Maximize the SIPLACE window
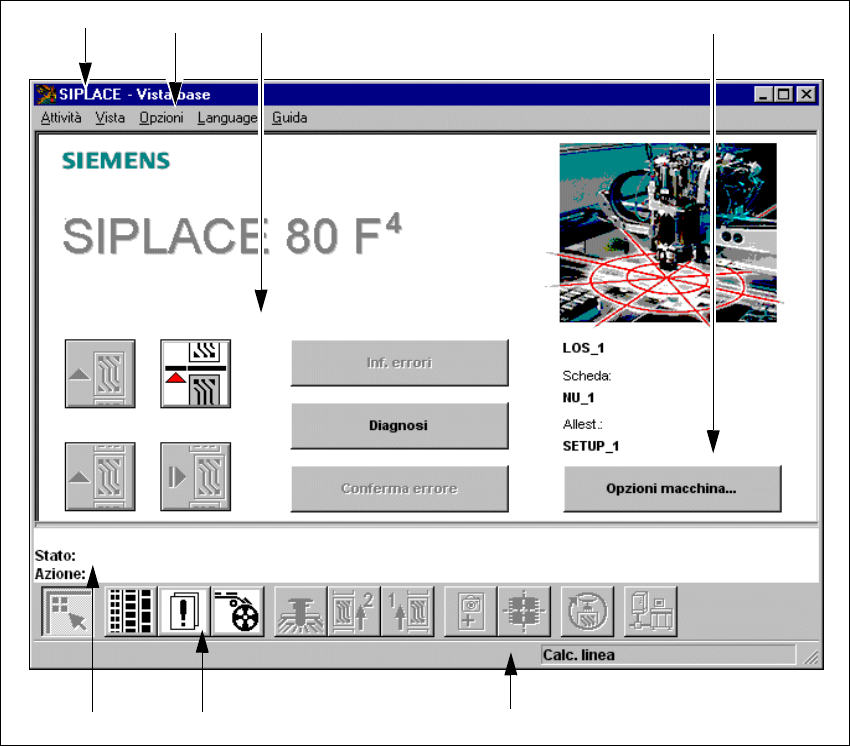The width and height of the screenshot is (850, 746). pyautogui.click(x=783, y=94)
